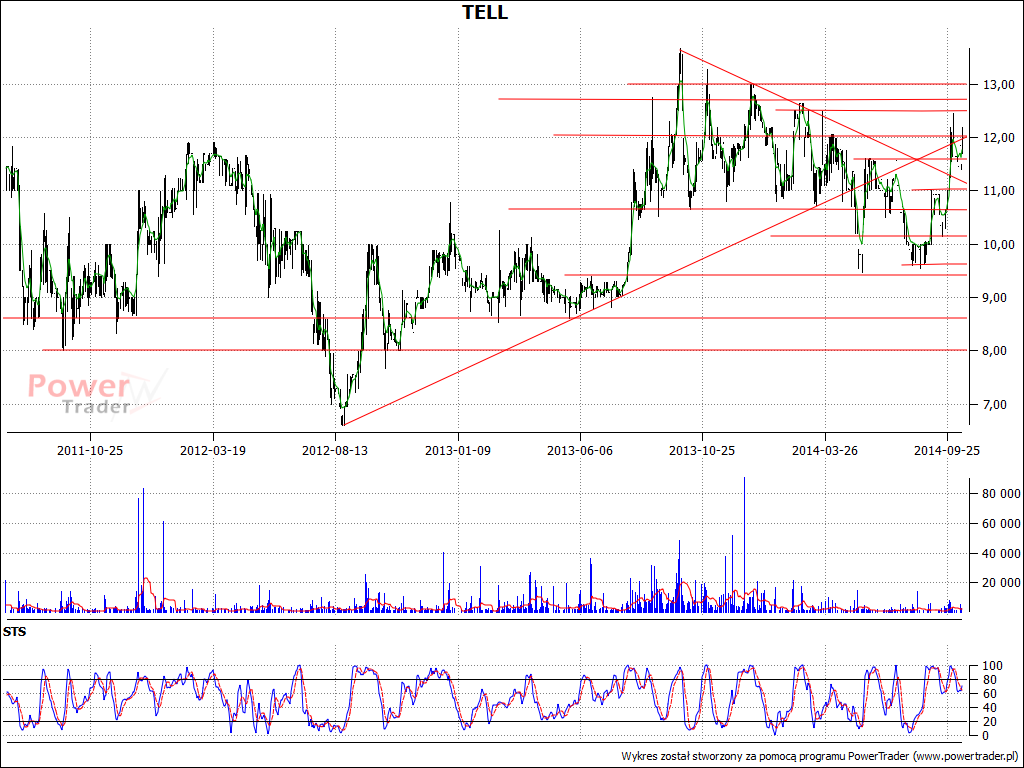
Task: Click the 12,00 price axis label
Action: 999,138
